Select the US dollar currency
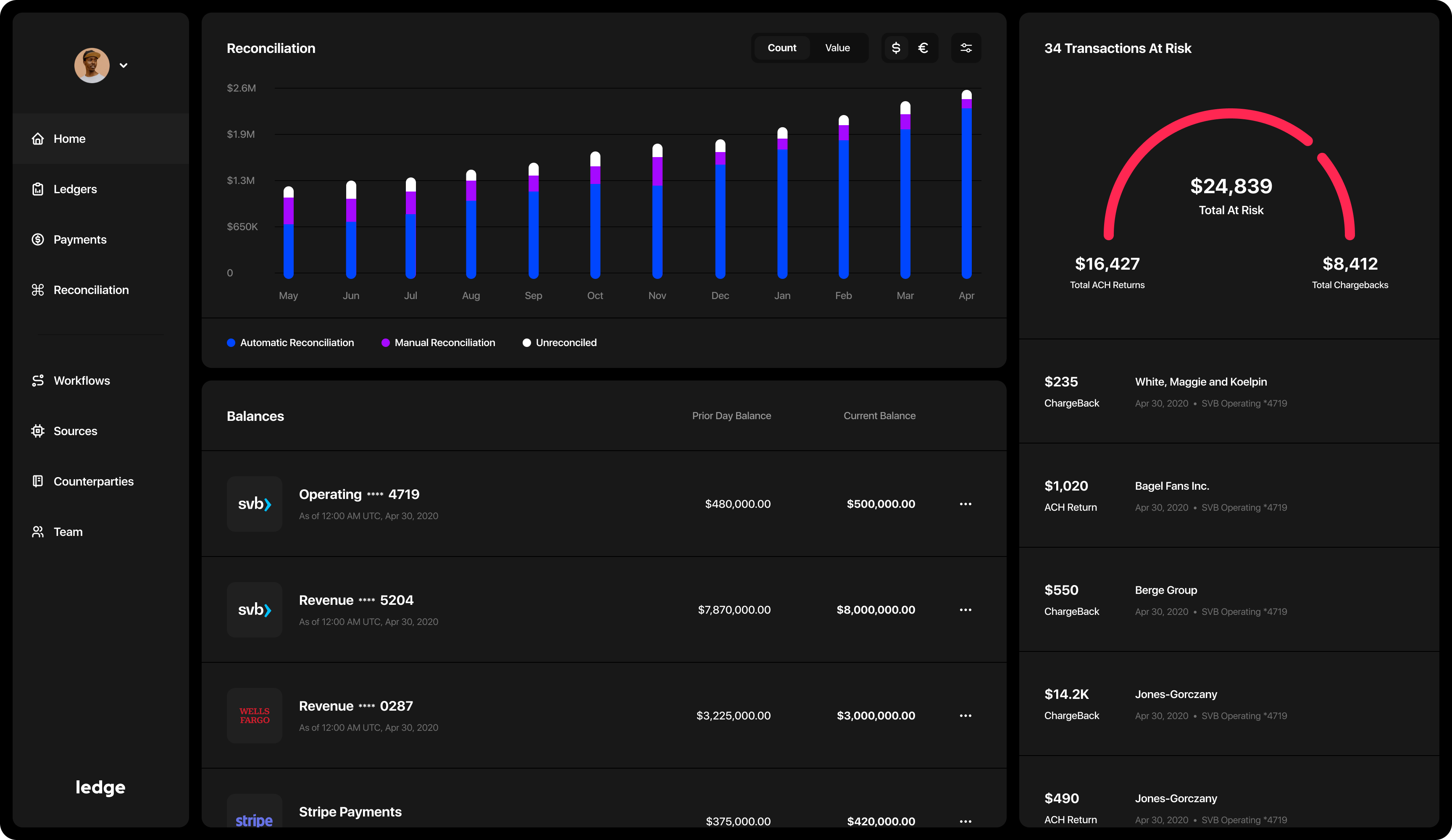This screenshot has height=840, width=1452. [x=895, y=48]
